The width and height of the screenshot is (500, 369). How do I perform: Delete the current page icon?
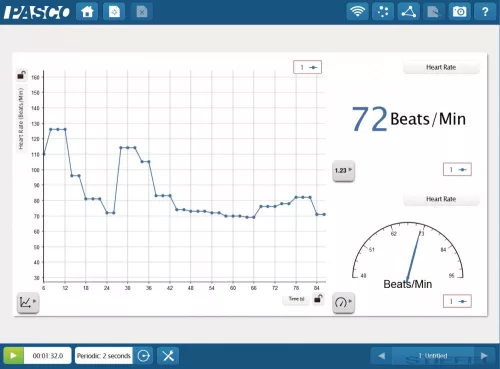(x=142, y=12)
